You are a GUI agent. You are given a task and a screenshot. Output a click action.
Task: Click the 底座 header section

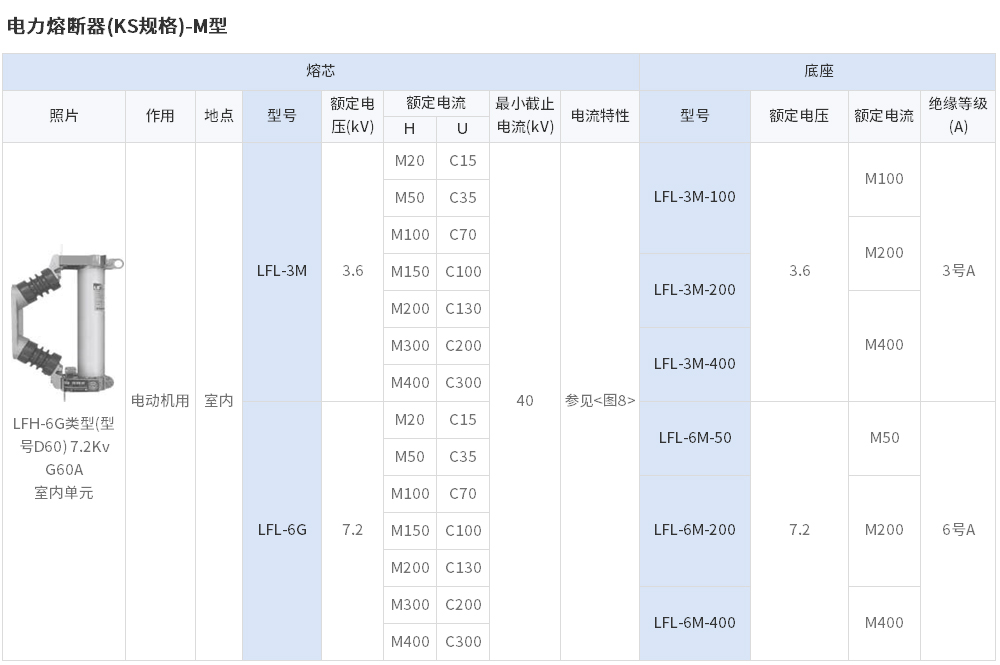[x=818, y=71]
